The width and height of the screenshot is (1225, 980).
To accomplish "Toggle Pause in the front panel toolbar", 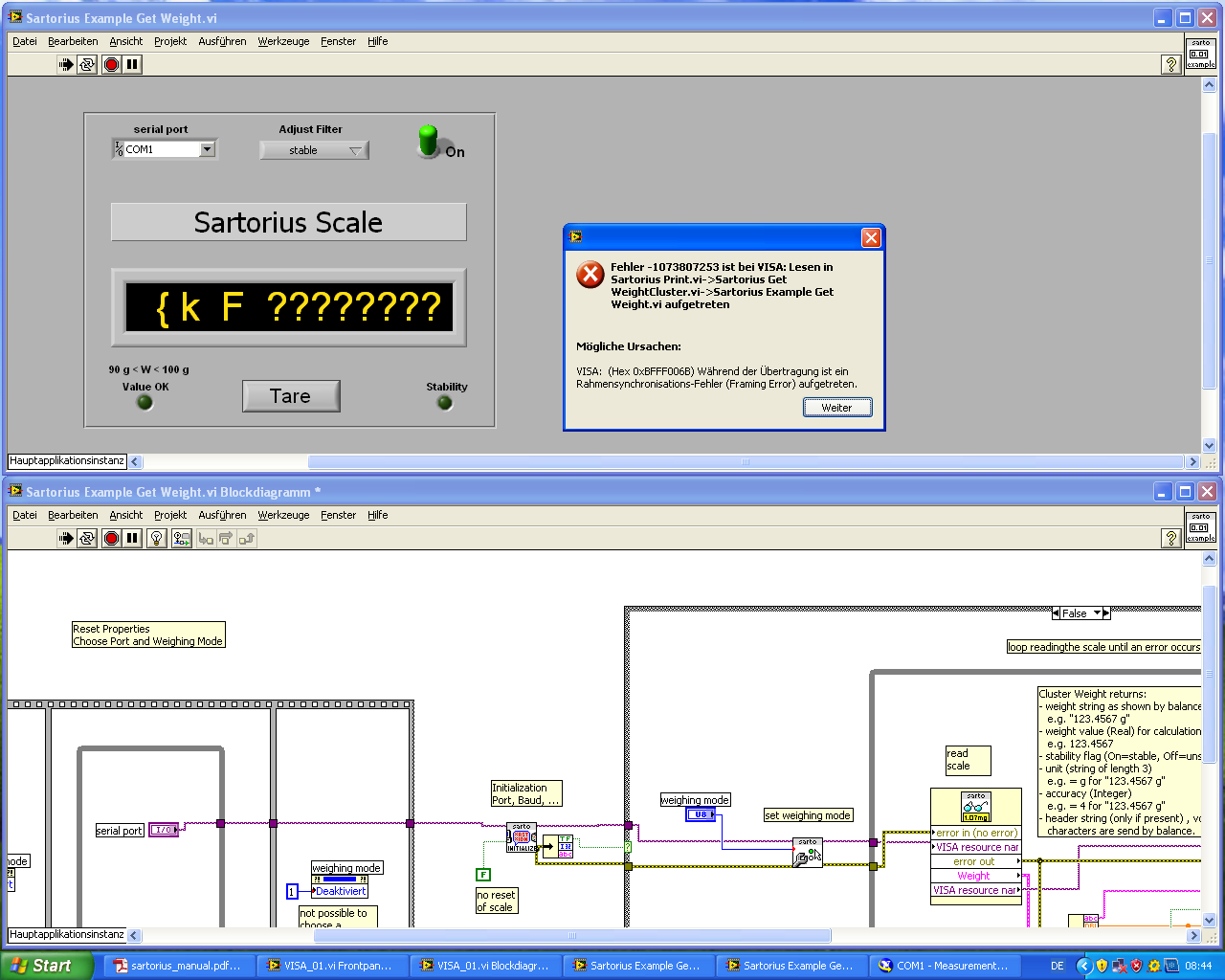I will 133,64.
